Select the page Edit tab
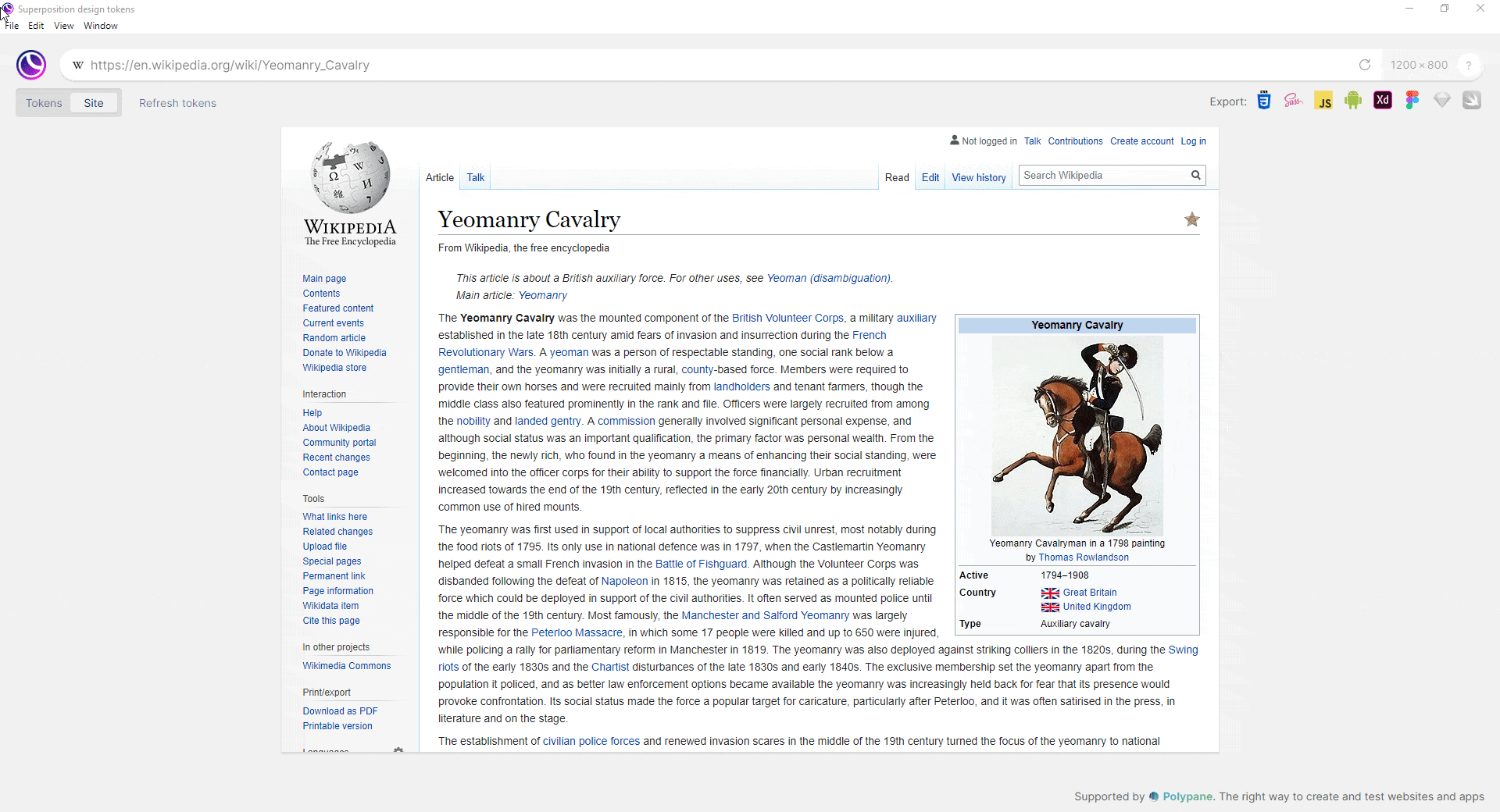This screenshot has height=812, width=1500. (x=930, y=178)
